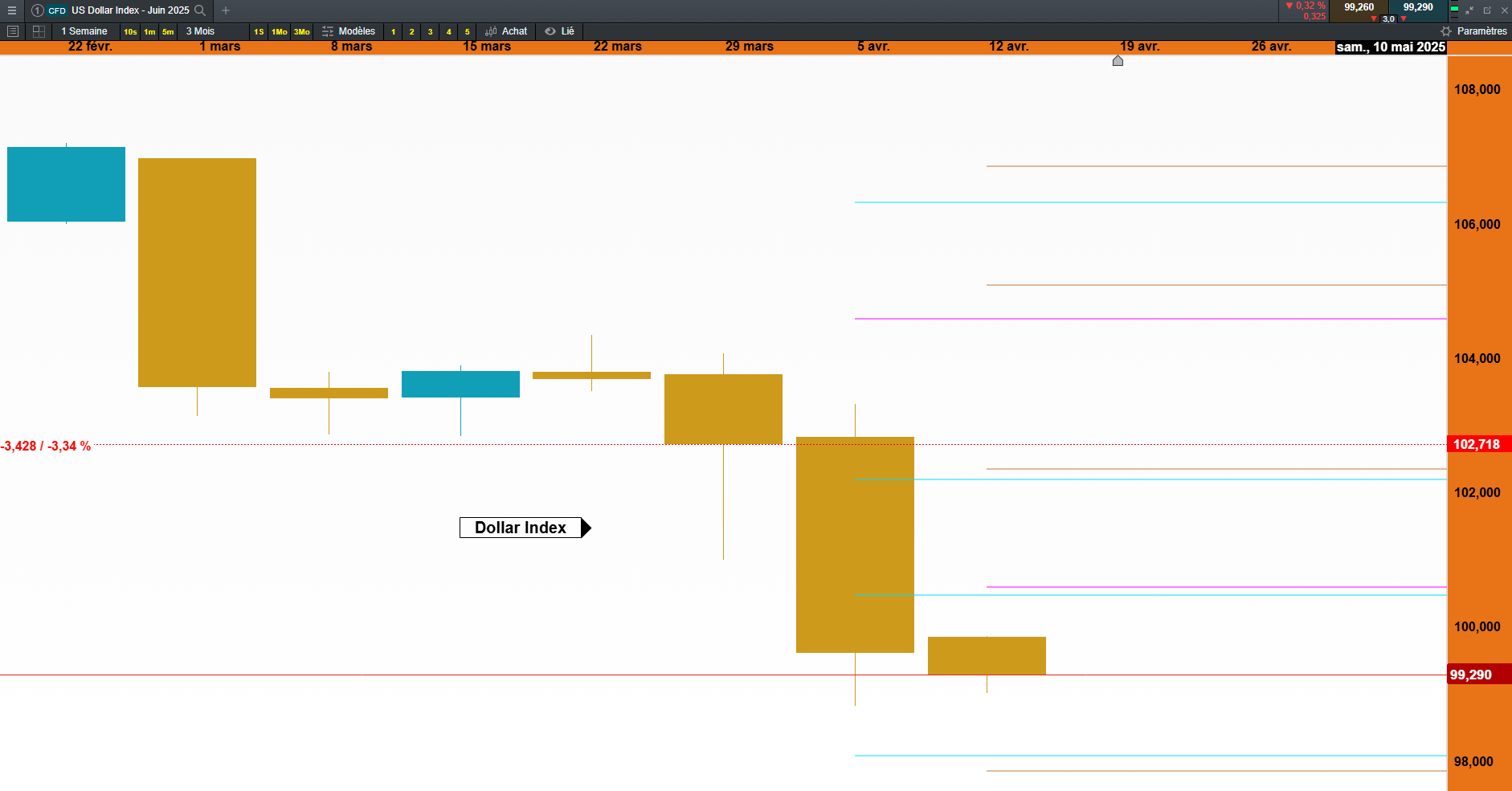The width and height of the screenshot is (1512, 791).
Task: Select the 1Mo period shortcut
Action: pyautogui.click(x=280, y=32)
